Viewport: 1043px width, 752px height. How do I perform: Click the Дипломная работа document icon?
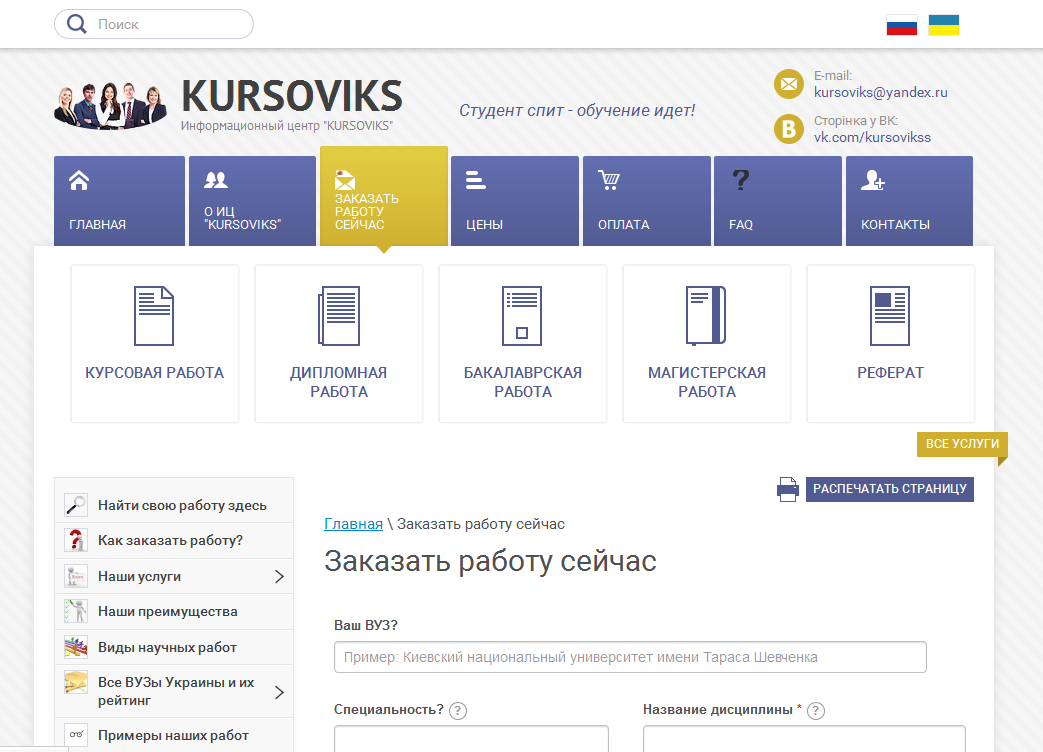339,316
